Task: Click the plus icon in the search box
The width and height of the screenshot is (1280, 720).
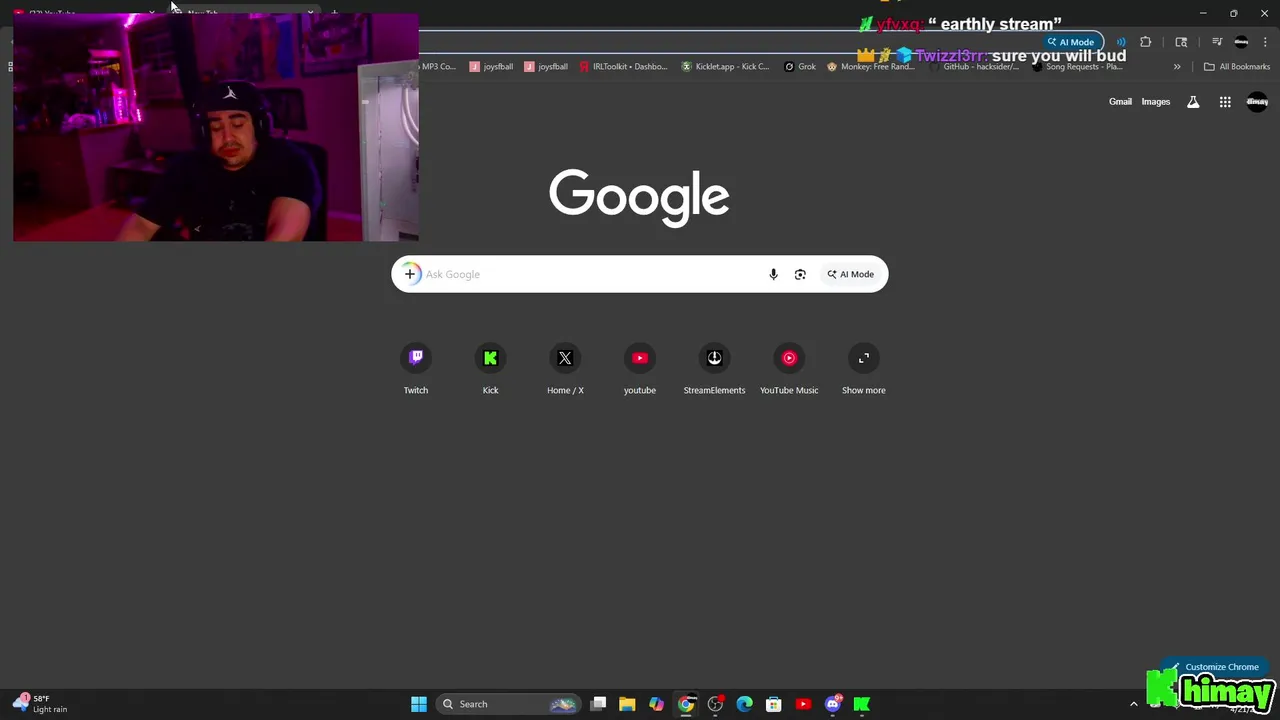Action: pos(410,274)
